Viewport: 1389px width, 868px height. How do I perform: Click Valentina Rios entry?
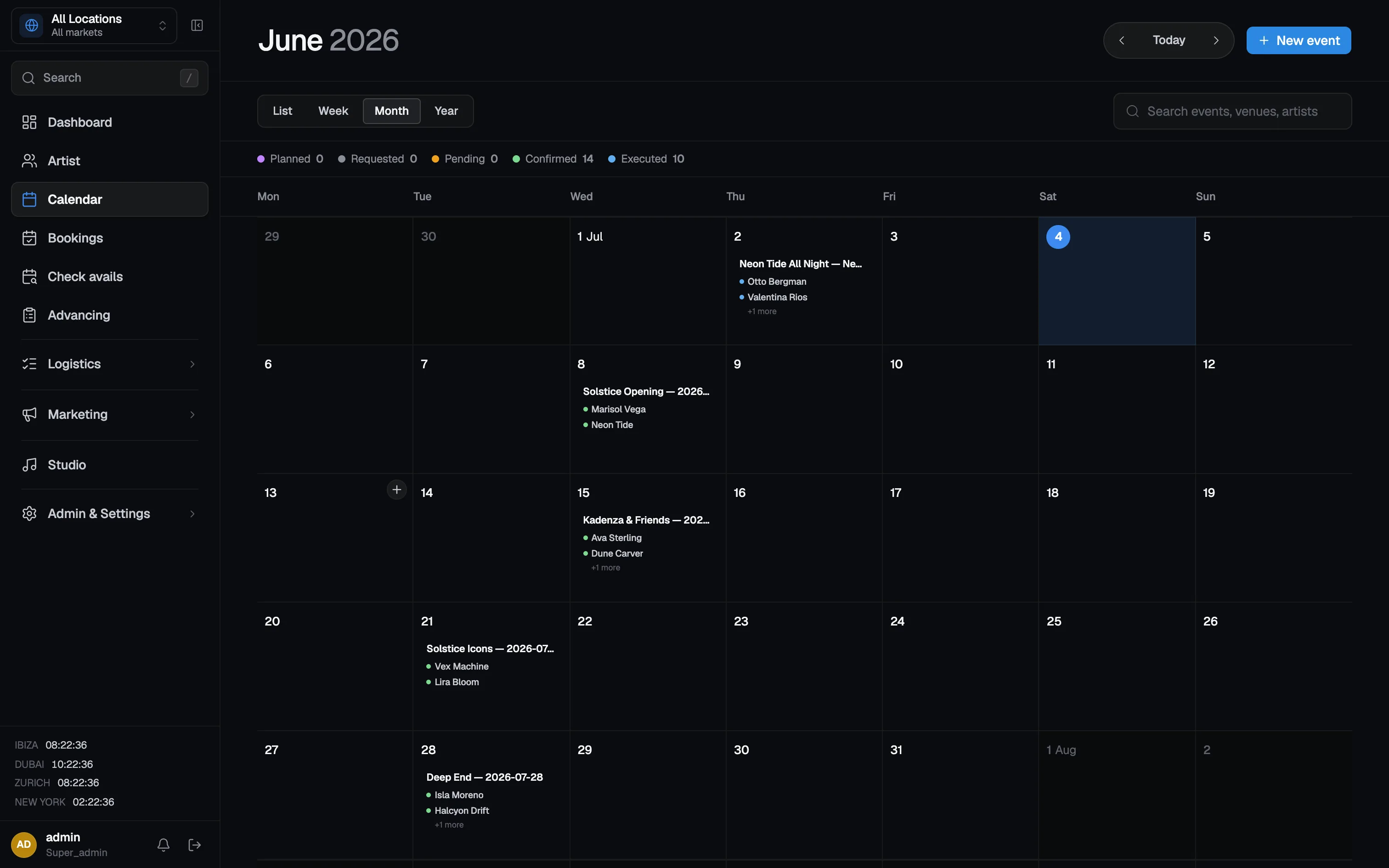click(x=773, y=298)
